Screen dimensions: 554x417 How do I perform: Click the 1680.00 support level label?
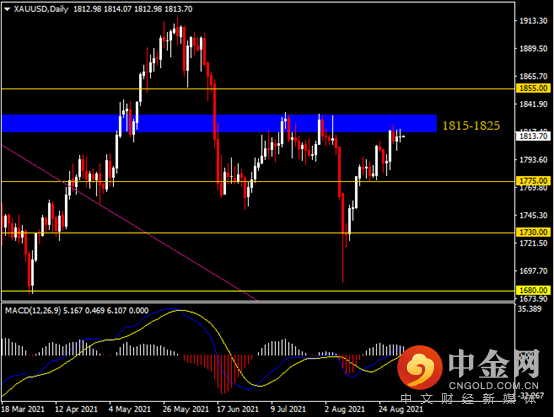click(533, 290)
